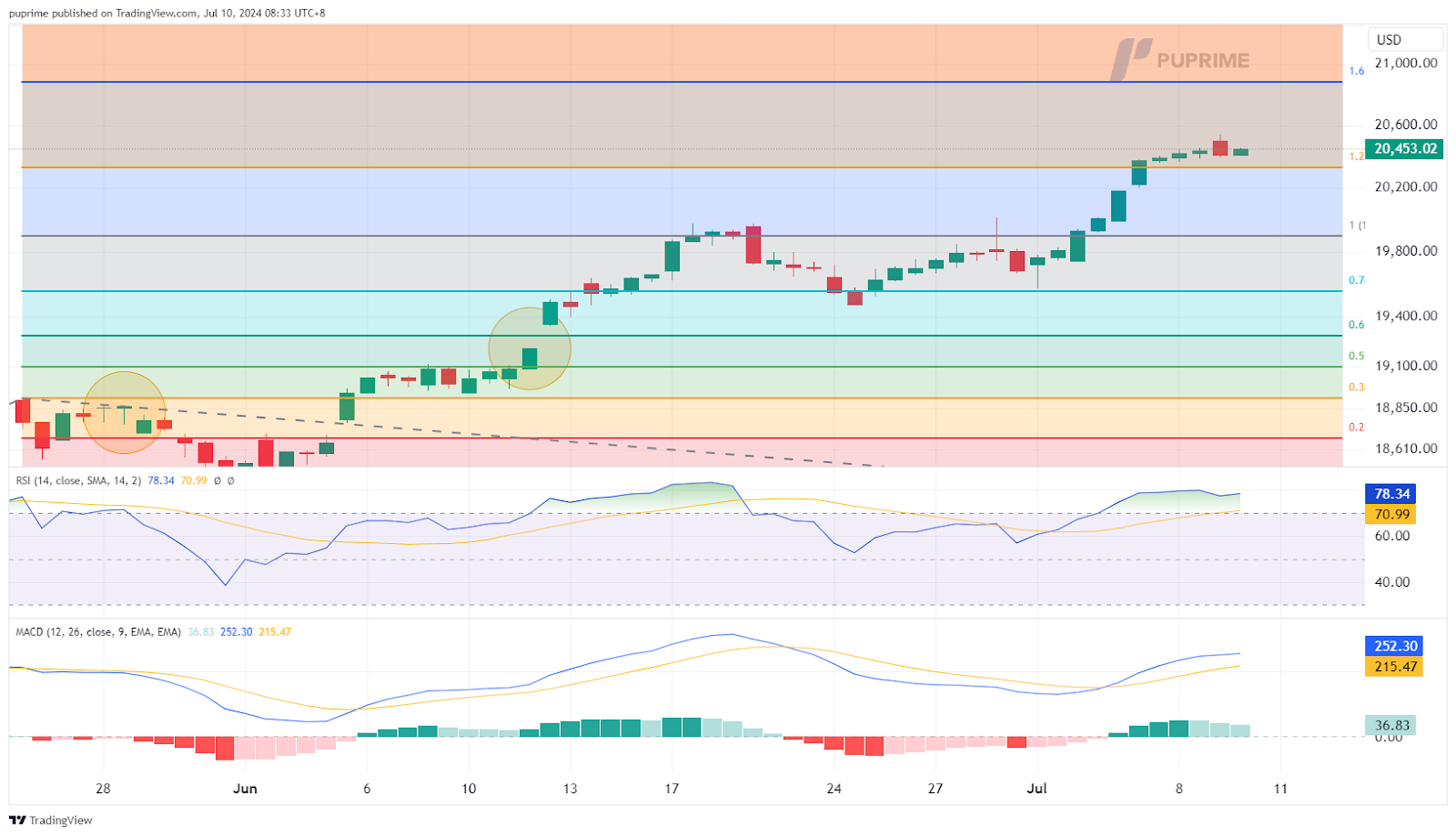Click the 21,000.00 price axis label

tap(1406, 63)
